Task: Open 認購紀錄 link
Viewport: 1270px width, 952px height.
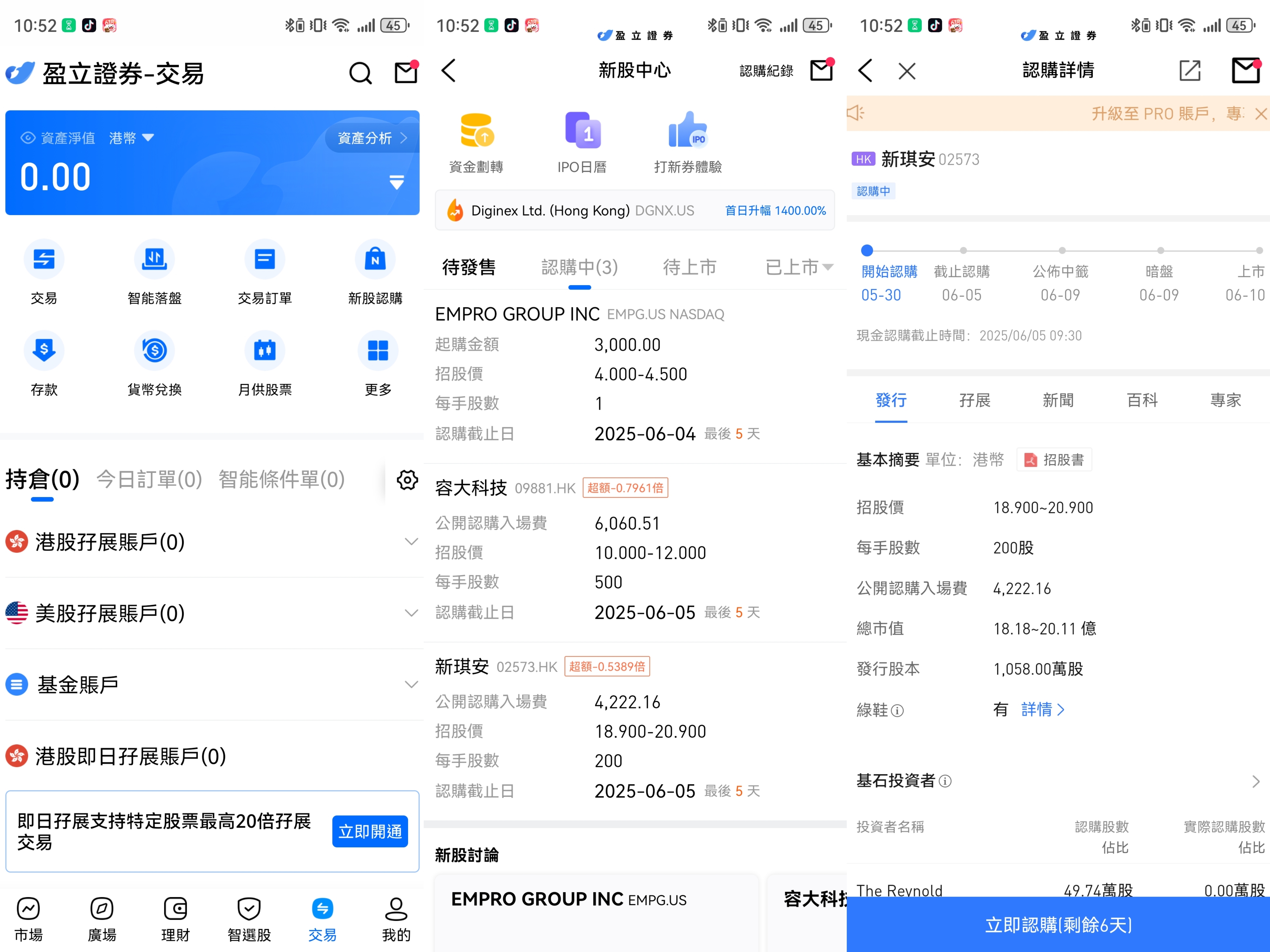Action: coord(766,71)
